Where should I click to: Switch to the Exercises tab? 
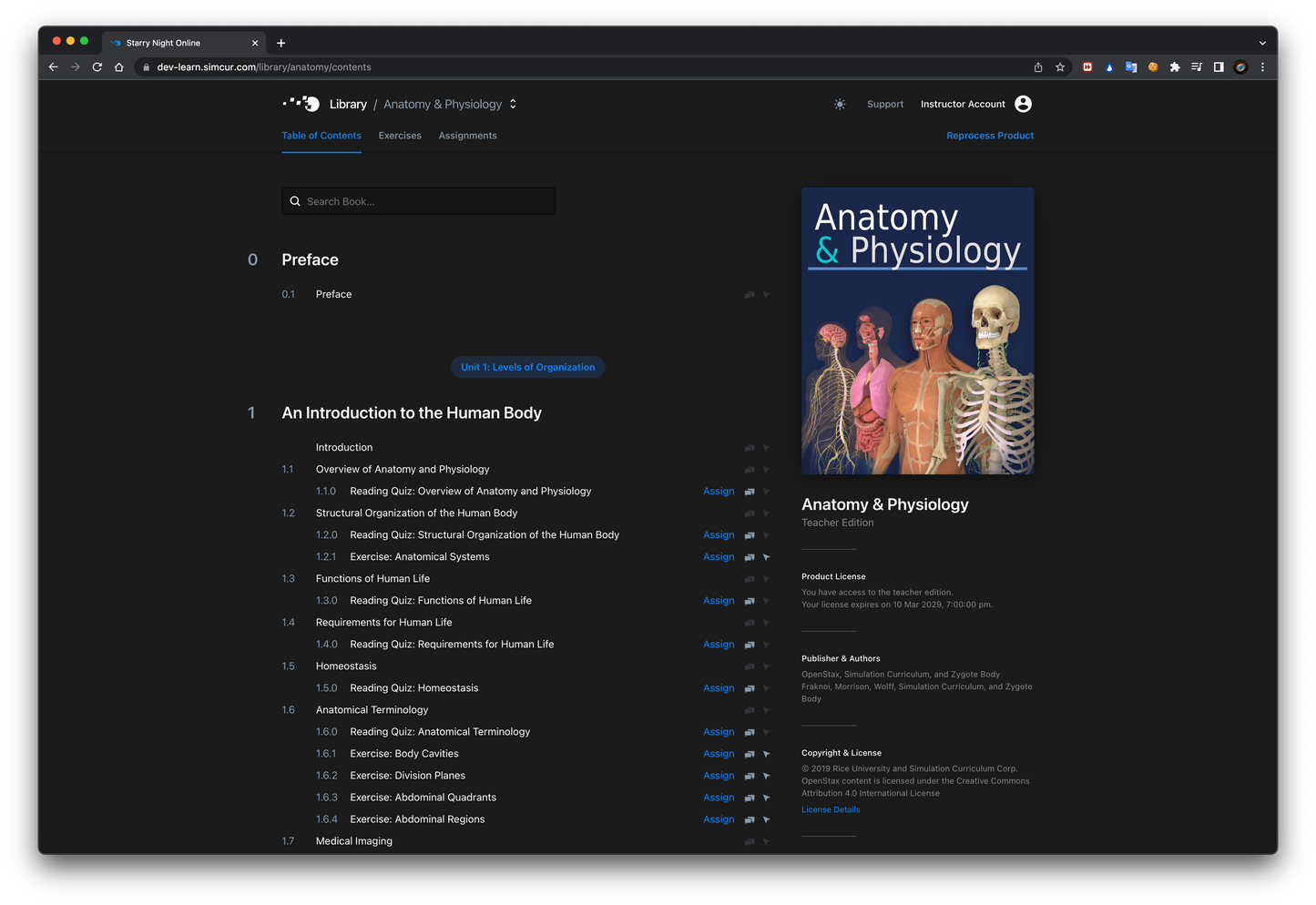399,135
